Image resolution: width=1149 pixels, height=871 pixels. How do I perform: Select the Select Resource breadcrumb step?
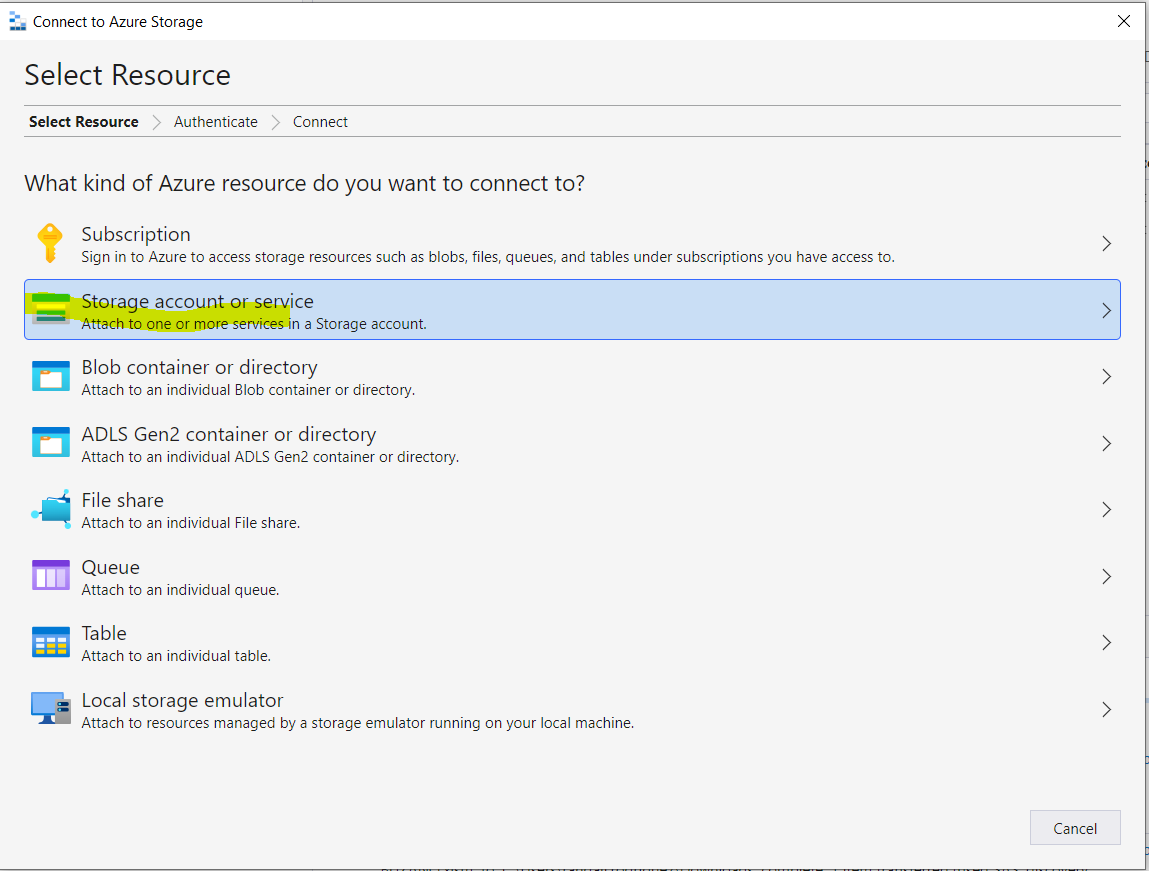pos(84,122)
